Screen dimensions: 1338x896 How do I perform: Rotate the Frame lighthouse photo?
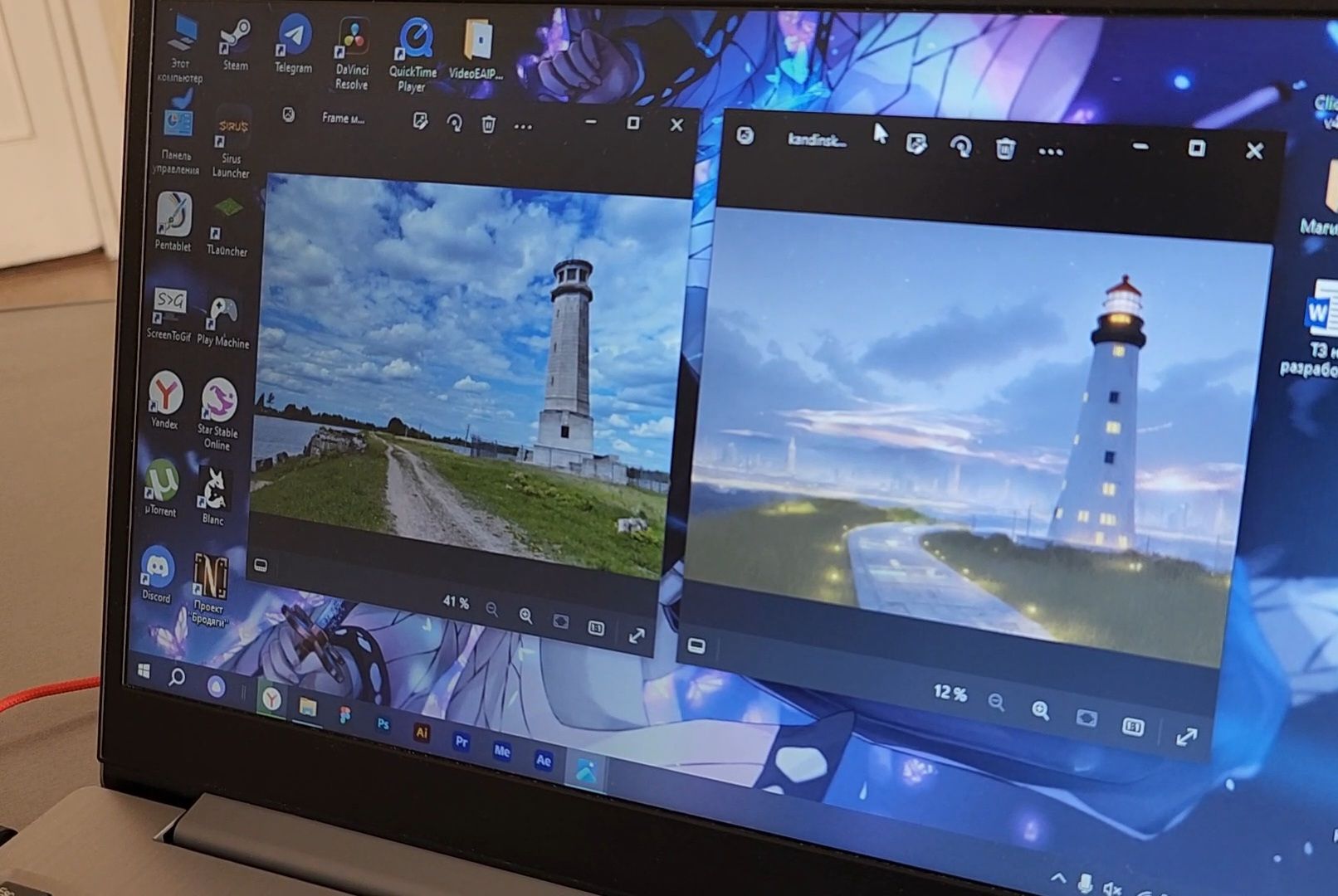[x=454, y=124]
